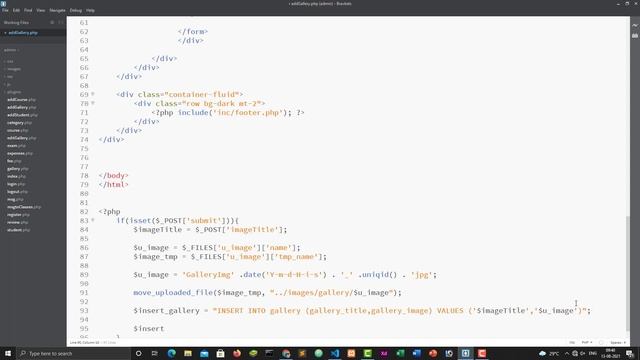Open addCourse.php in file tree
The height and width of the screenshot is (360, 640).
click(x=21, y=100)
